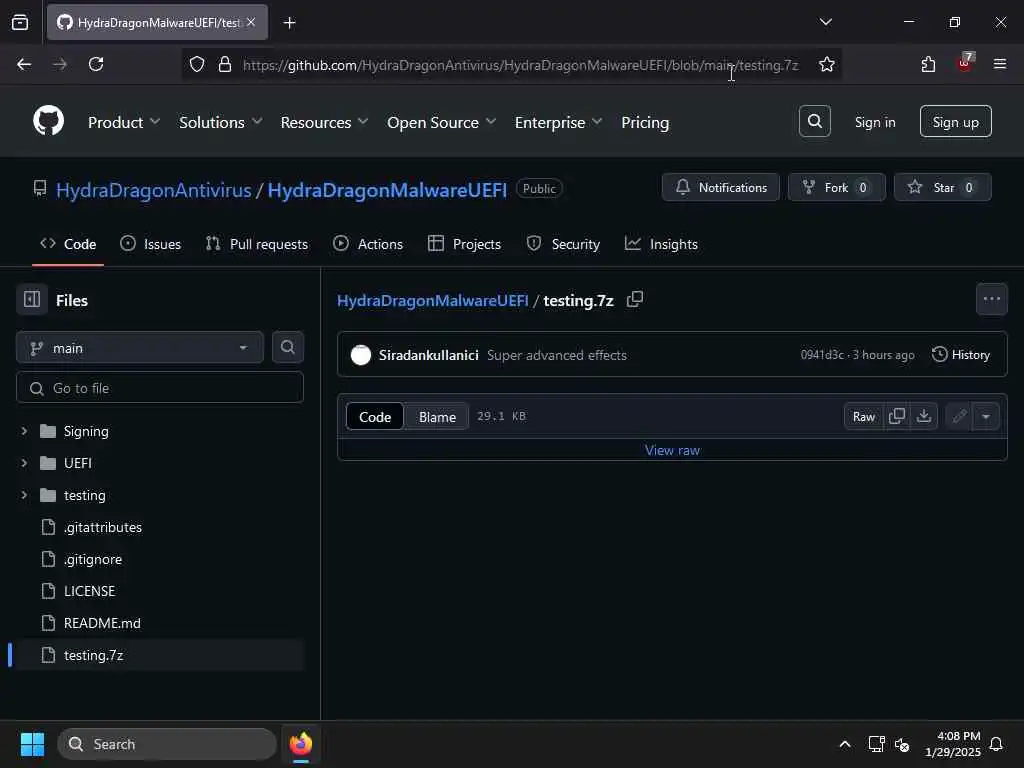Open README.md in file tree
Image resolution: width=1024 pixels, height=768 pixels.
(102, 623)
